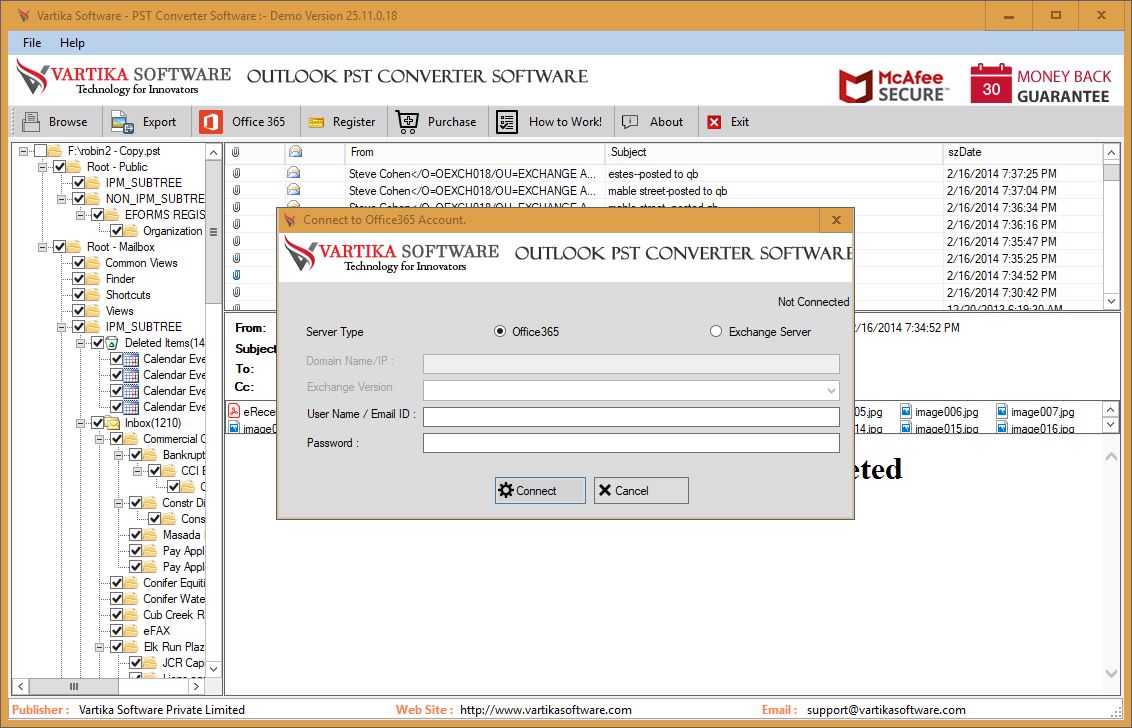Screen dimensions: 1132x728
Task: Click paperclip icon of mable street-posted to qb row
Action: tap(236, 191)
